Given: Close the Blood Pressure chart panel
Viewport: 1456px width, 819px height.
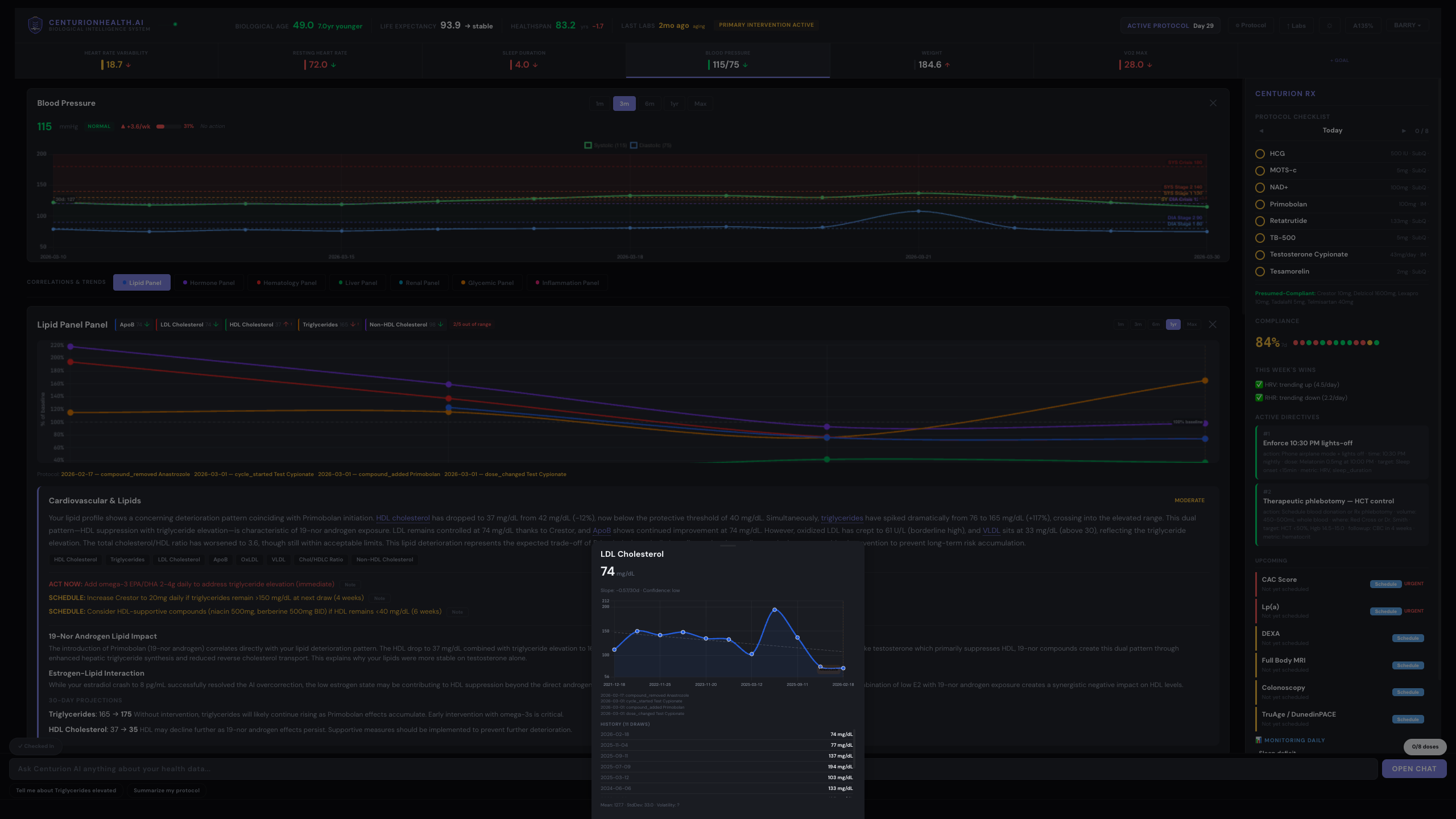Looking at the screenshot, I should (x=1213, y=103).
